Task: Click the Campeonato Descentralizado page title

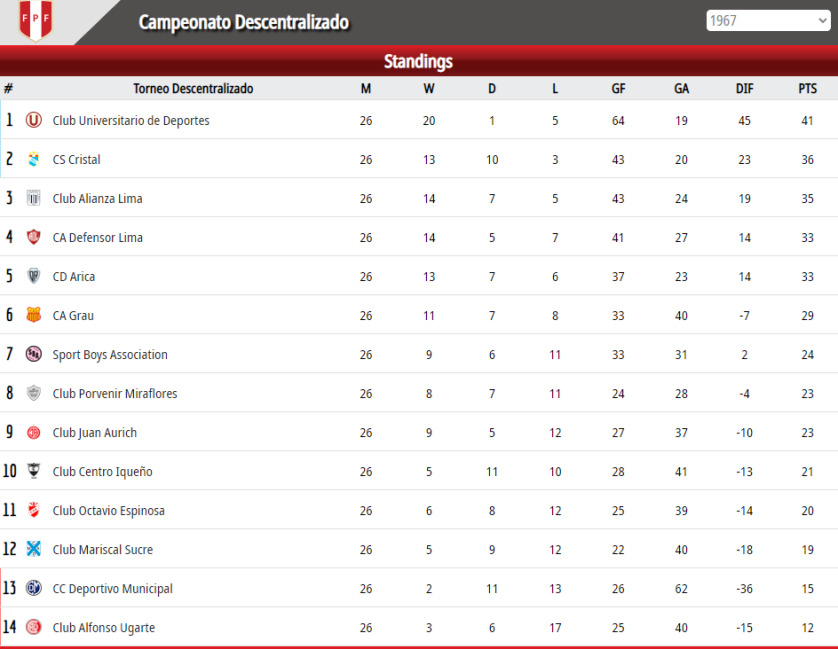Action: click(x=244, y=22)
